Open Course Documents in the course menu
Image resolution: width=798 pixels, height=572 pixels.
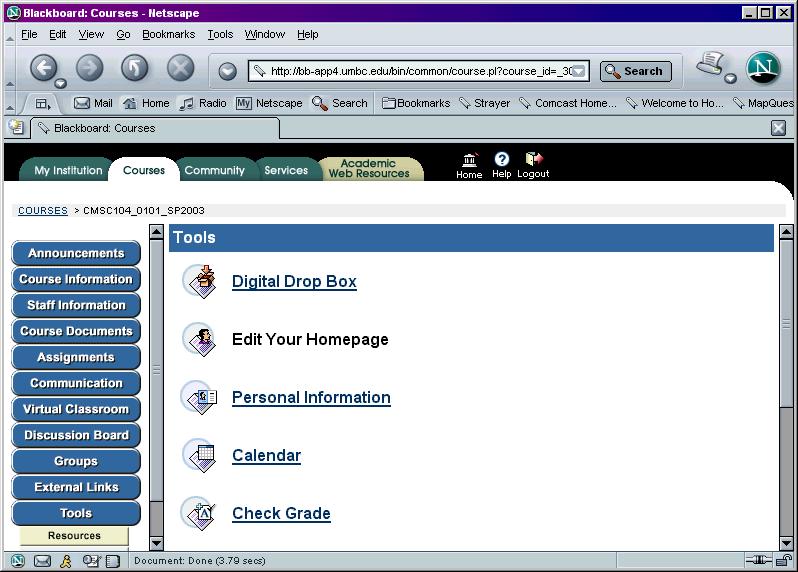click(x=76, y=331)
